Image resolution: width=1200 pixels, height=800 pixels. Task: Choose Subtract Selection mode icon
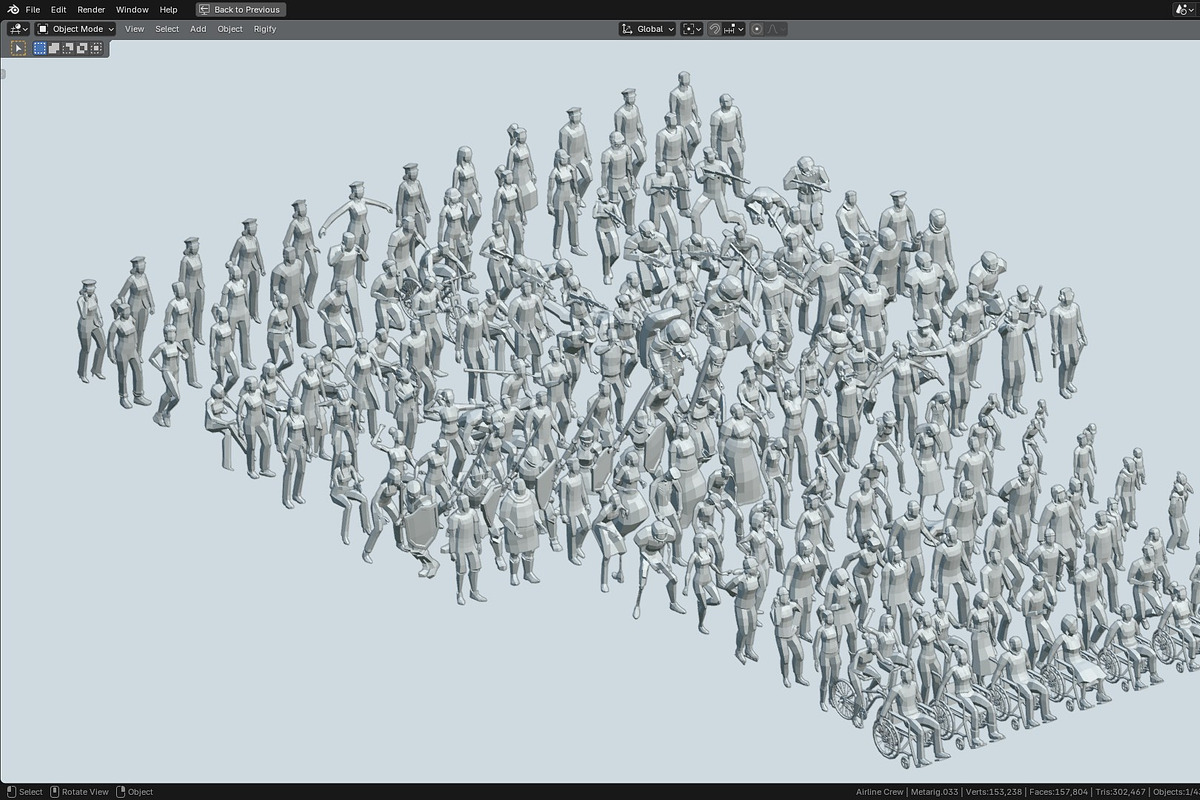(68, 48)
